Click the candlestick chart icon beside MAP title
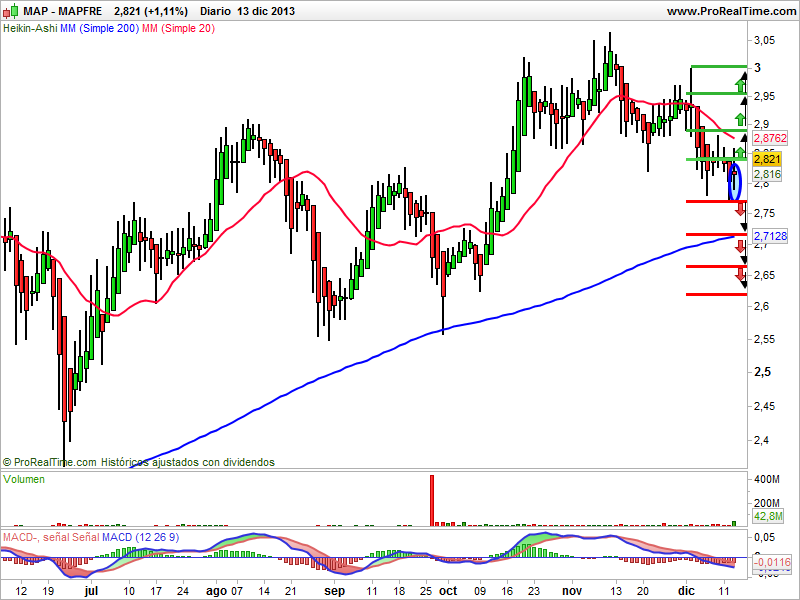Image resolution: width=800 pixels, height=600 pixels. [x=11, y=11]
